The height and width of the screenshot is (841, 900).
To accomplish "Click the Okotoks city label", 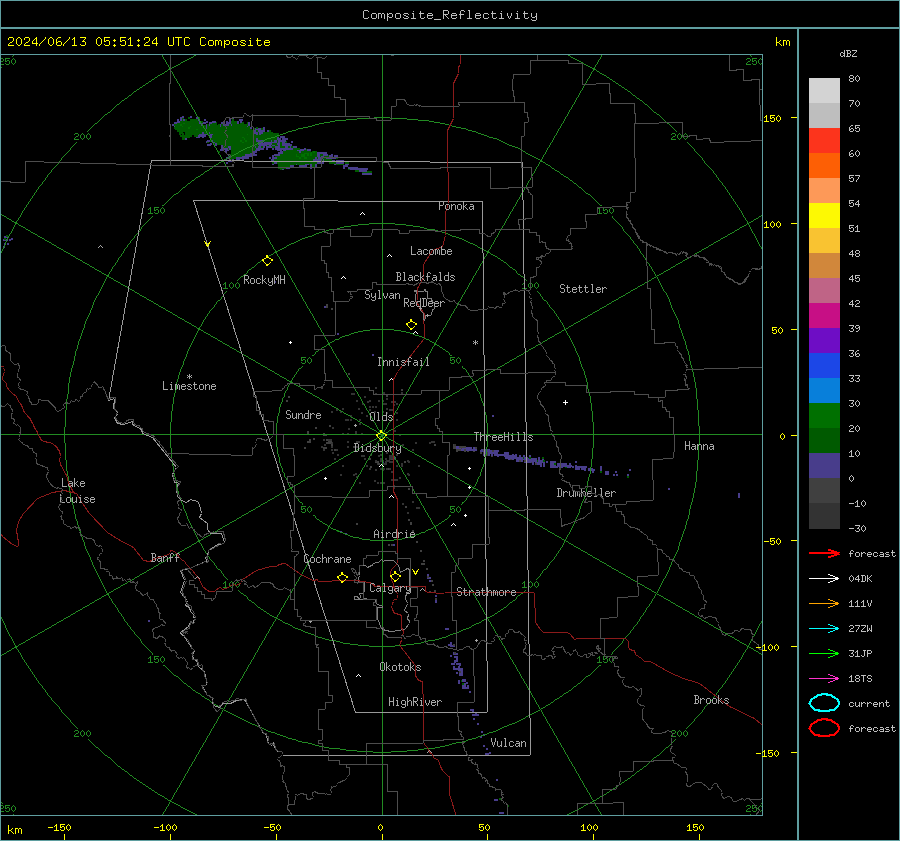I will point(400,666).
